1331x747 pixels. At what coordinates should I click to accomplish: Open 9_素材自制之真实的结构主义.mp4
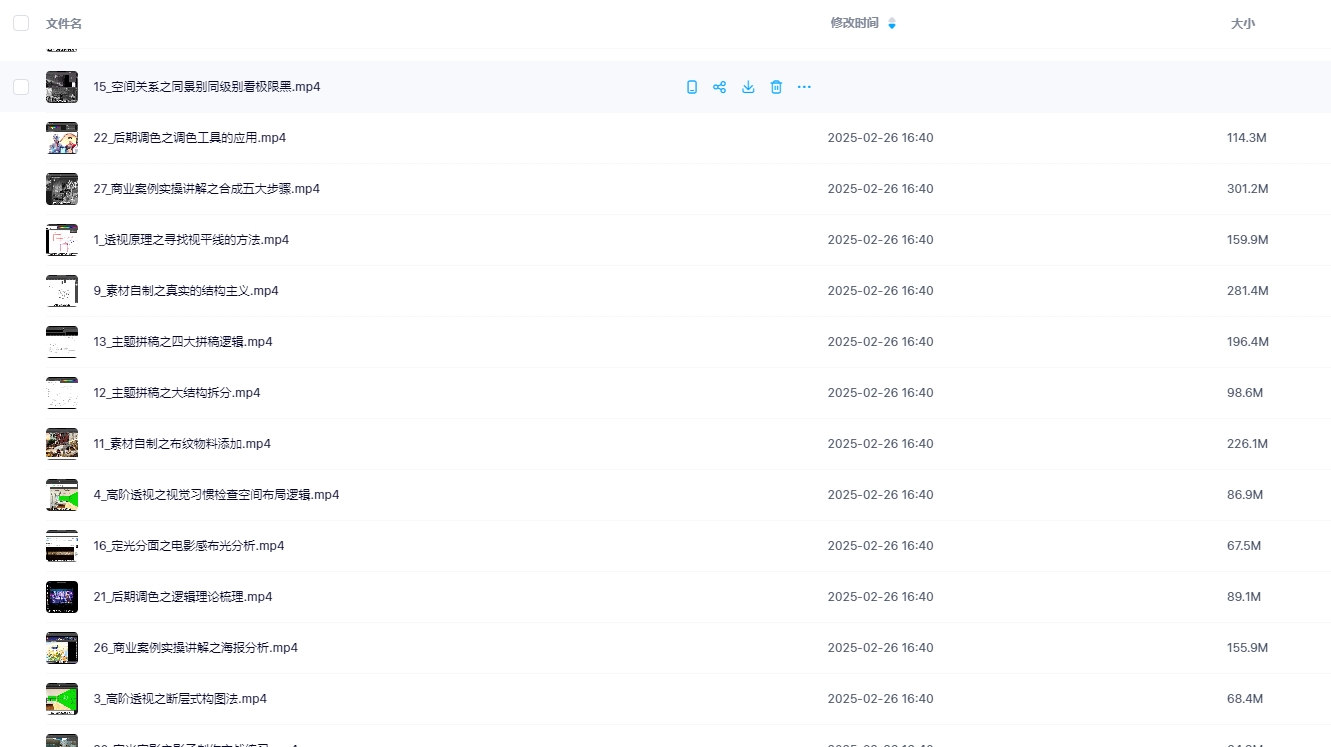tap(186, 291)
